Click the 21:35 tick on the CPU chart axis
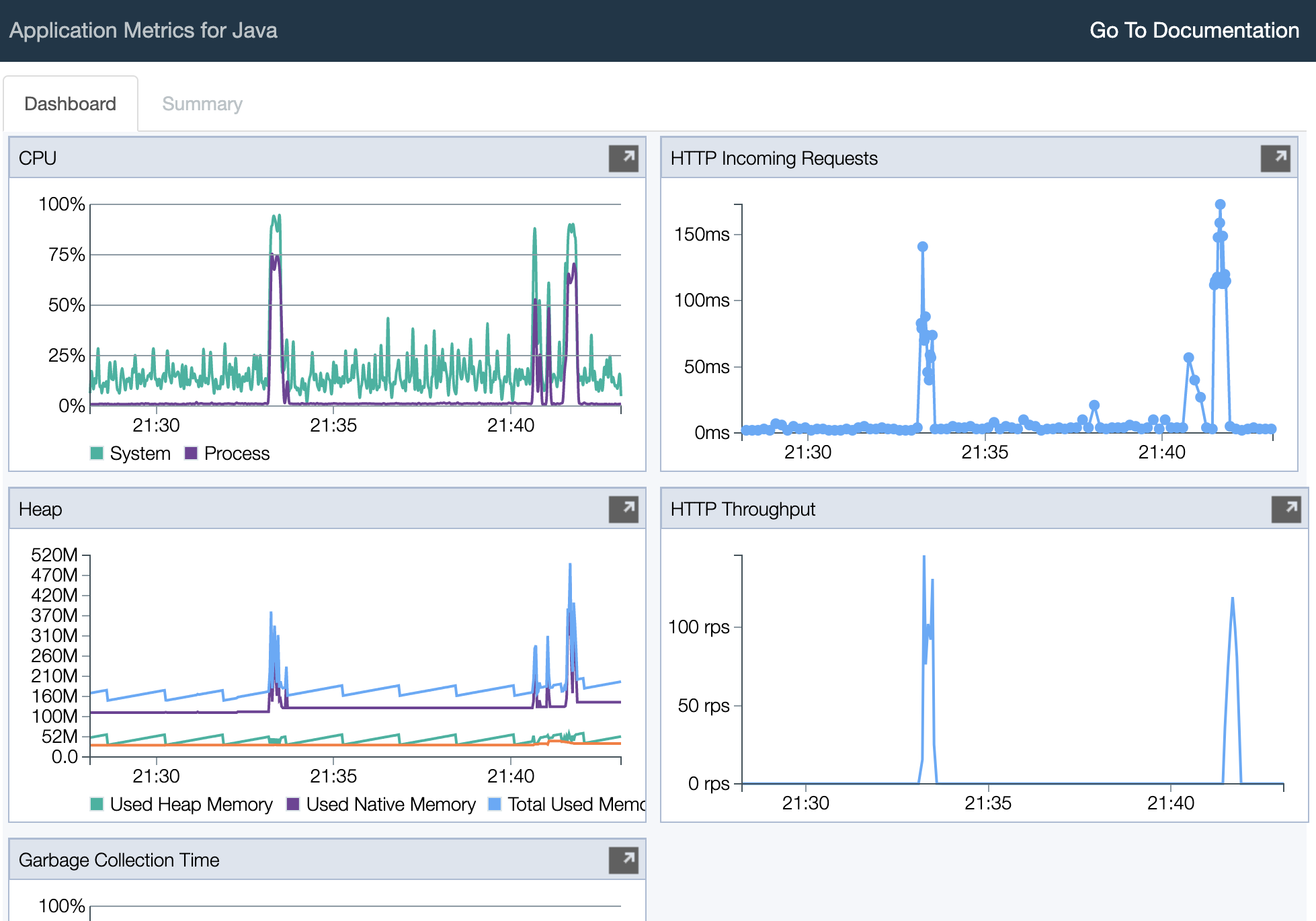Viewport: 1316px width, 921px height. pyautogui.click(x=333, y=425)
